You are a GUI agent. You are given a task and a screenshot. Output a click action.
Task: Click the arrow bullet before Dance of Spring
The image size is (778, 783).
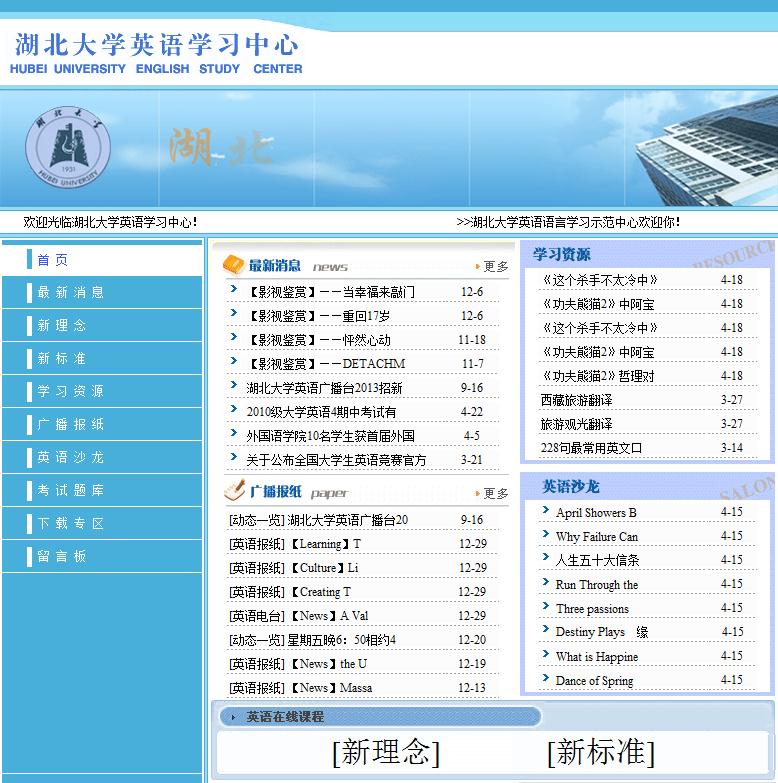[546, 677]
